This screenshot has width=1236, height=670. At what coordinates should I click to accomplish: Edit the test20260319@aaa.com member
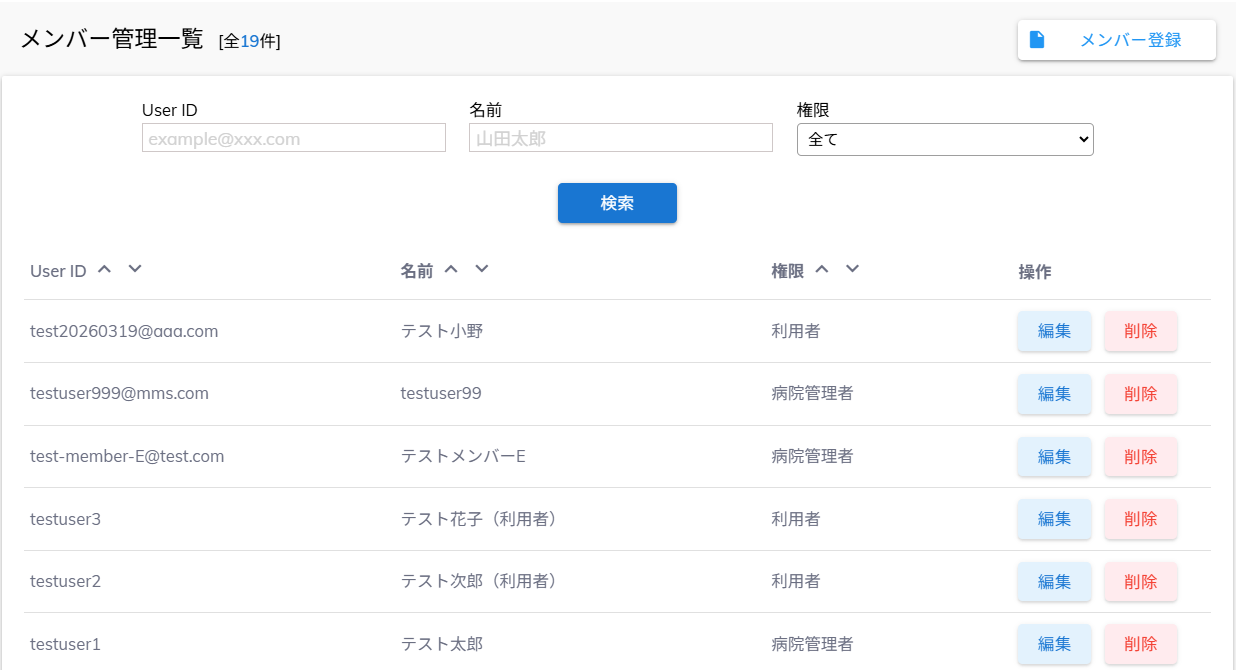pyautogui.click(x=1054, y=331)
